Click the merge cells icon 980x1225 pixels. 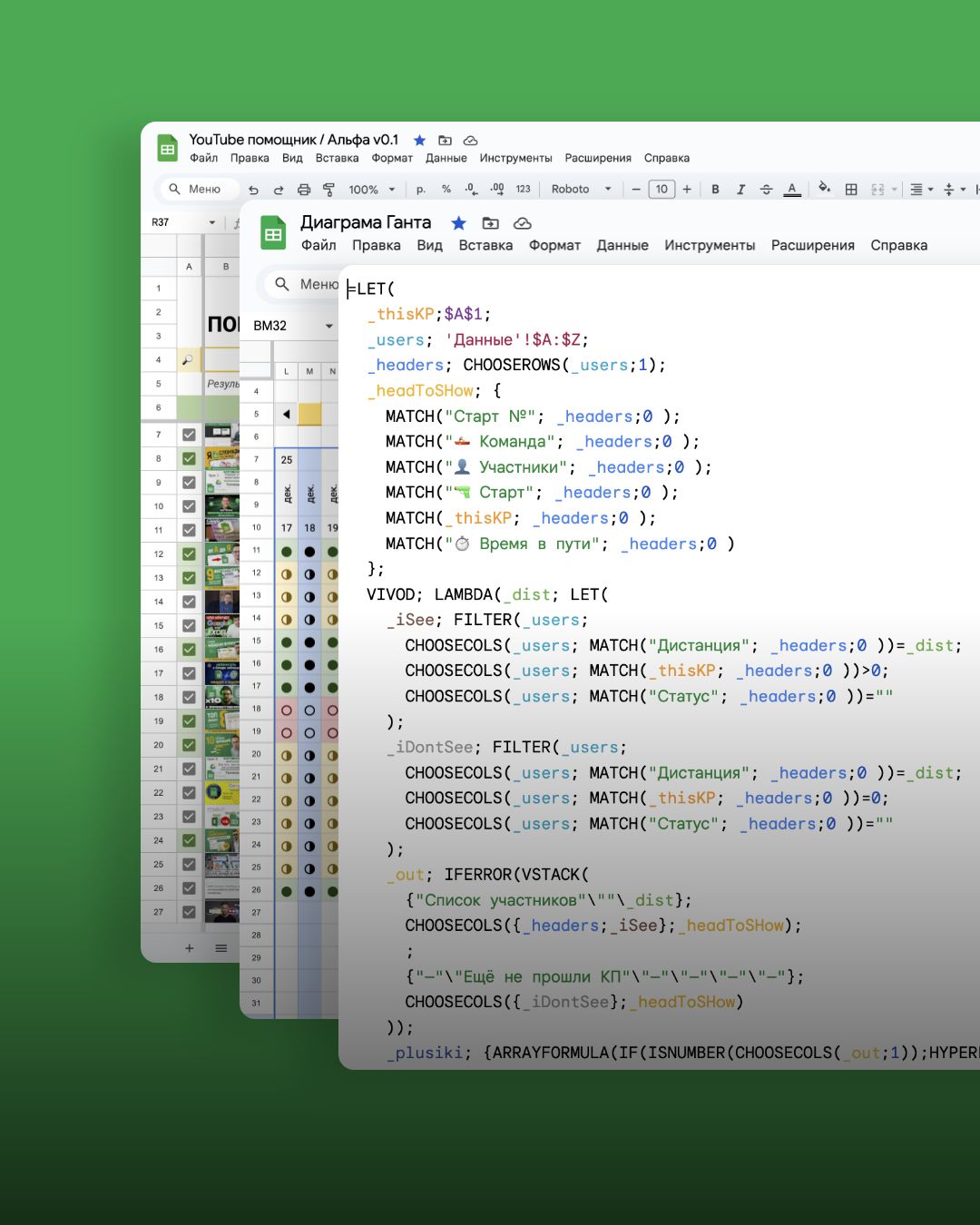[877, 190]
